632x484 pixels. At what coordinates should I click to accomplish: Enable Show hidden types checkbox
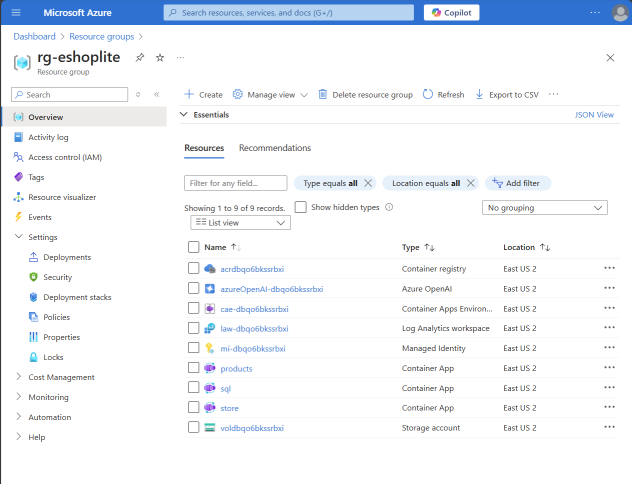[x=300, y=207]
